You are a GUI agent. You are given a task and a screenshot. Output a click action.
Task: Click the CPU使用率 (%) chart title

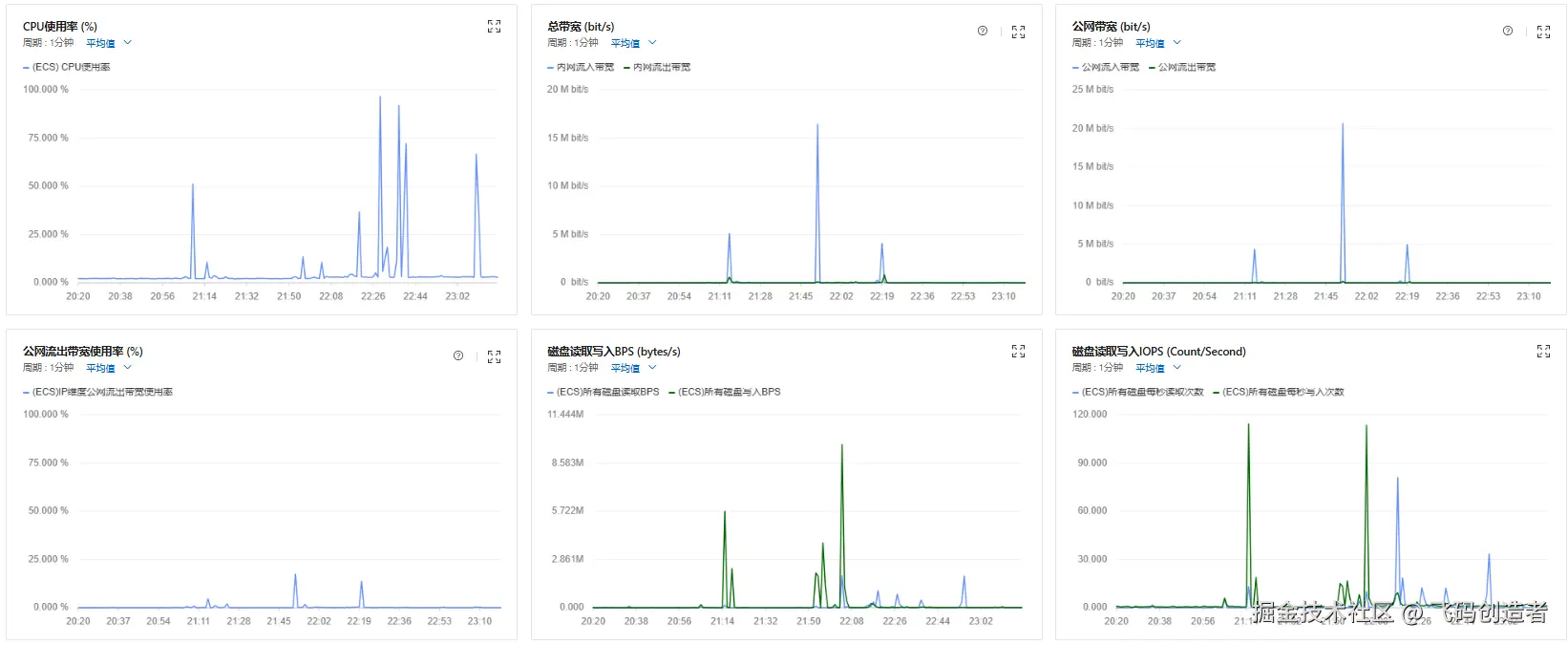click(x=60, y=27)
